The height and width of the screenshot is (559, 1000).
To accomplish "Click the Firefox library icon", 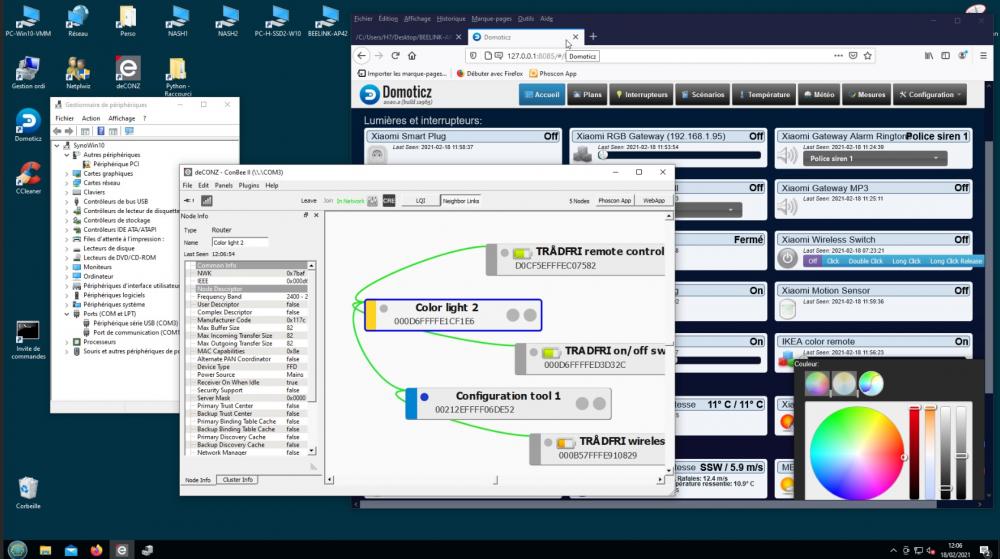I will [x=929, y=55].
